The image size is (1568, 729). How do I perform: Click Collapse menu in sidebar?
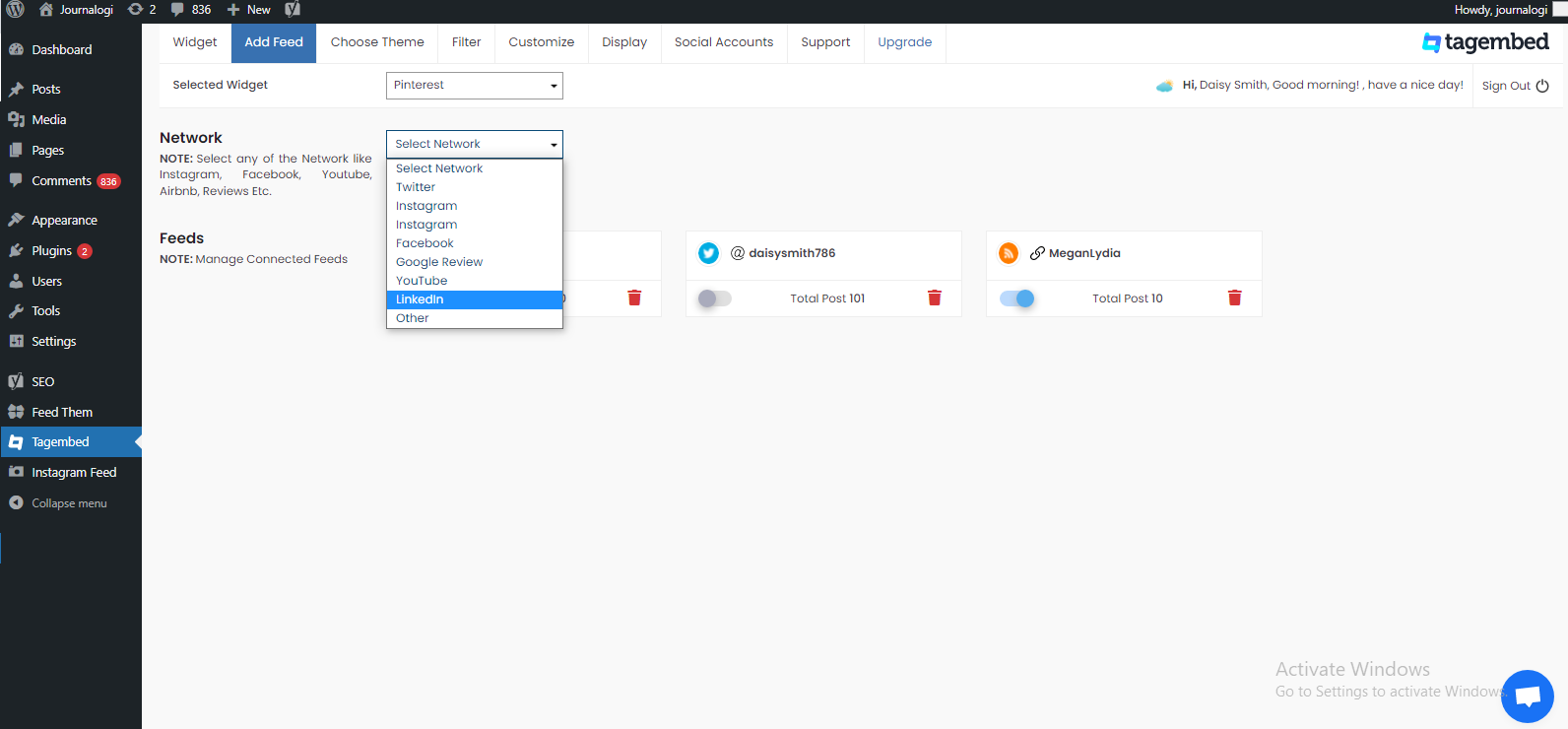71,503
